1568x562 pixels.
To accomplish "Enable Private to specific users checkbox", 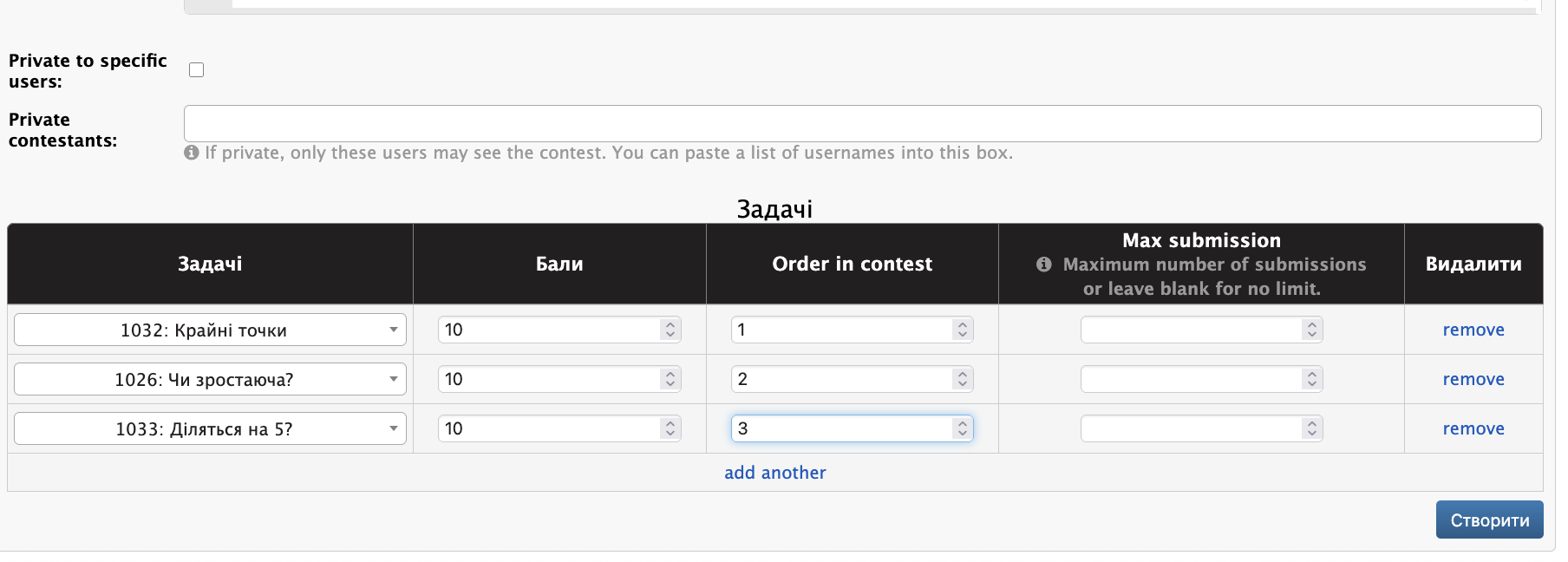I will (197, 70).
